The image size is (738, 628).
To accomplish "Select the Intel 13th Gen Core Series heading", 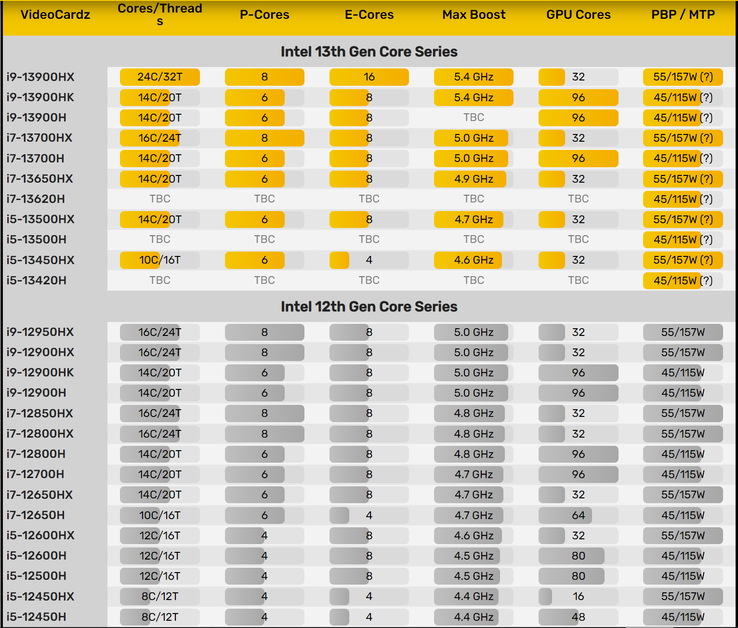I will (369, 51).
